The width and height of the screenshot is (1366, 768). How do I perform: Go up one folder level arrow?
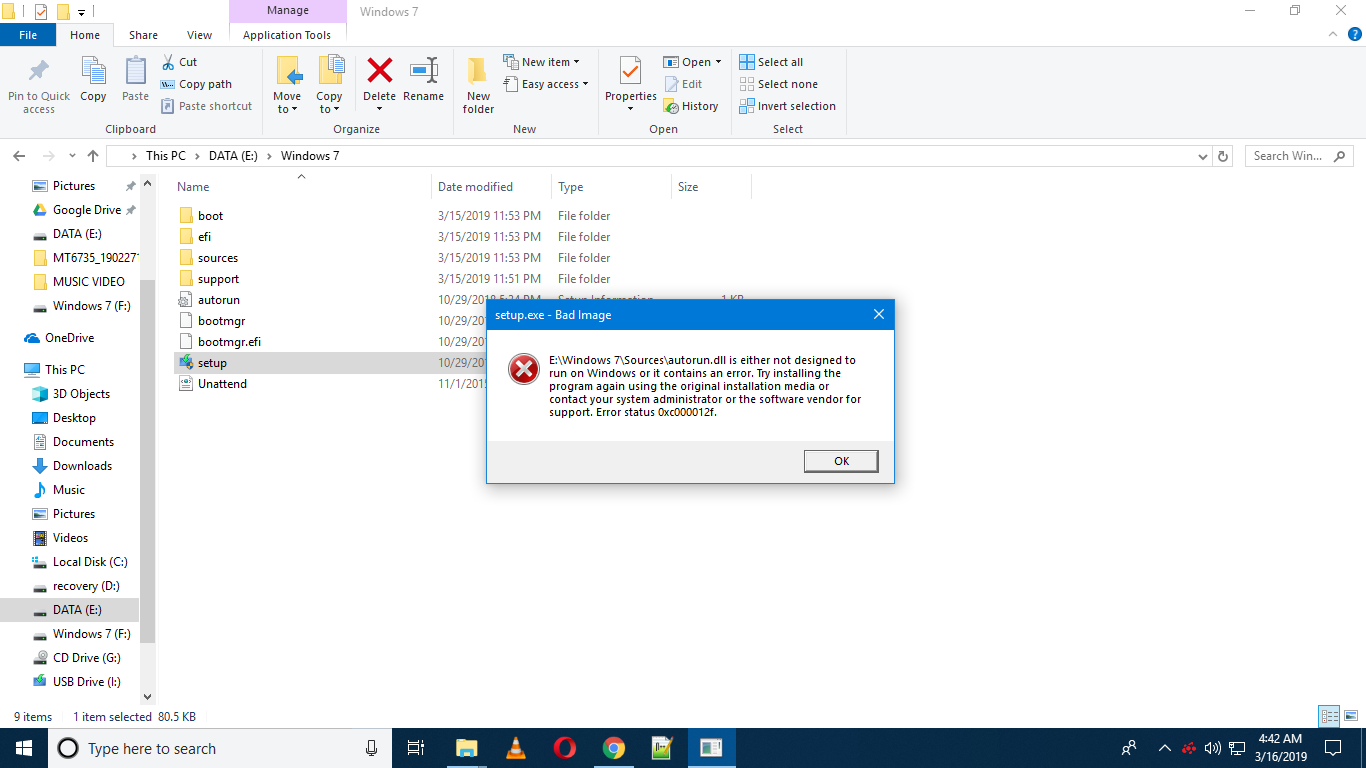tap(93, 156)
